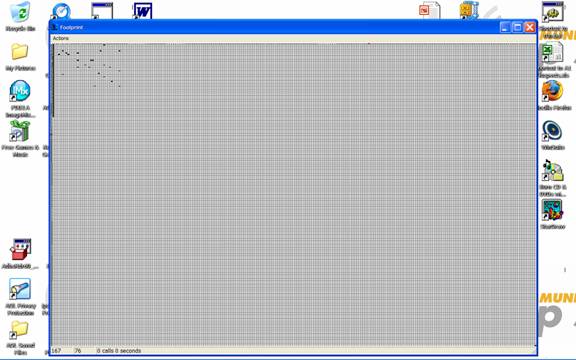The height and width of the screenshot is (360, 576).
Task: Select the CD burning shortcut icon
Action: pos(552,170)
